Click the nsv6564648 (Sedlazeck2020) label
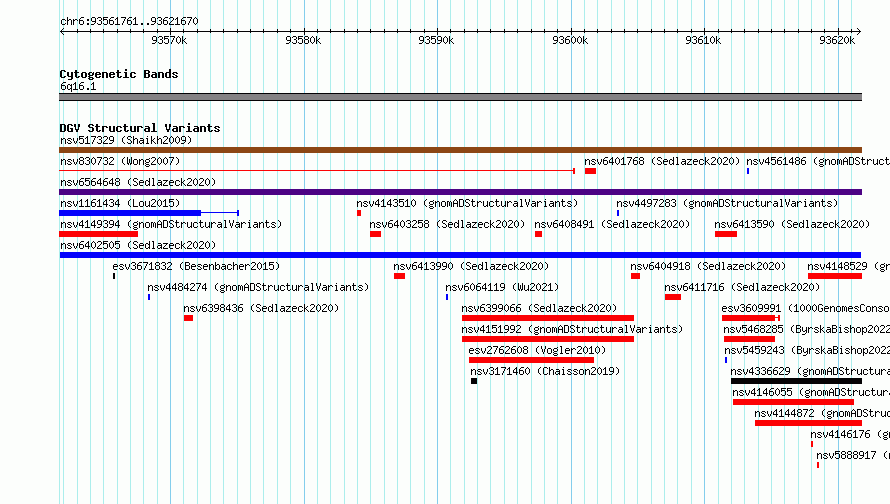 click(138, 182)
